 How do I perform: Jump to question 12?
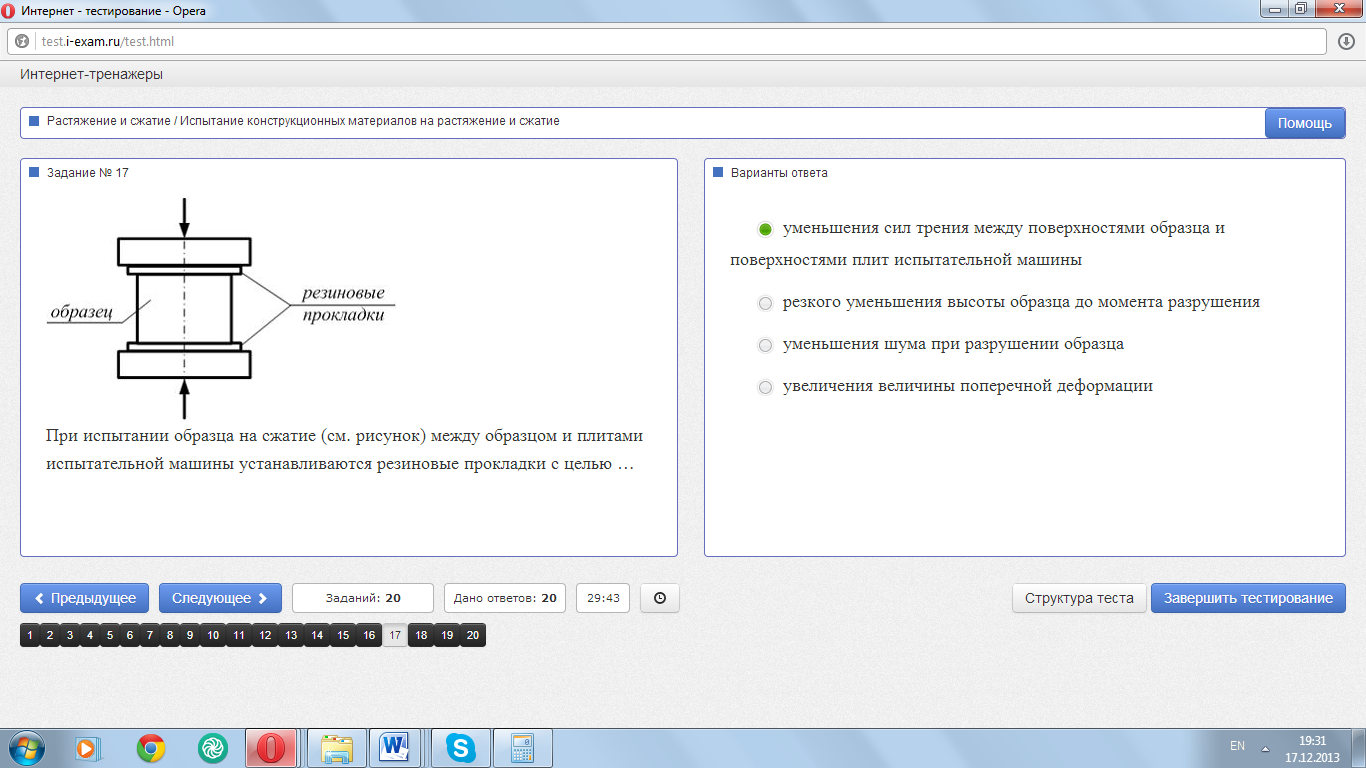tap(265, 635)
